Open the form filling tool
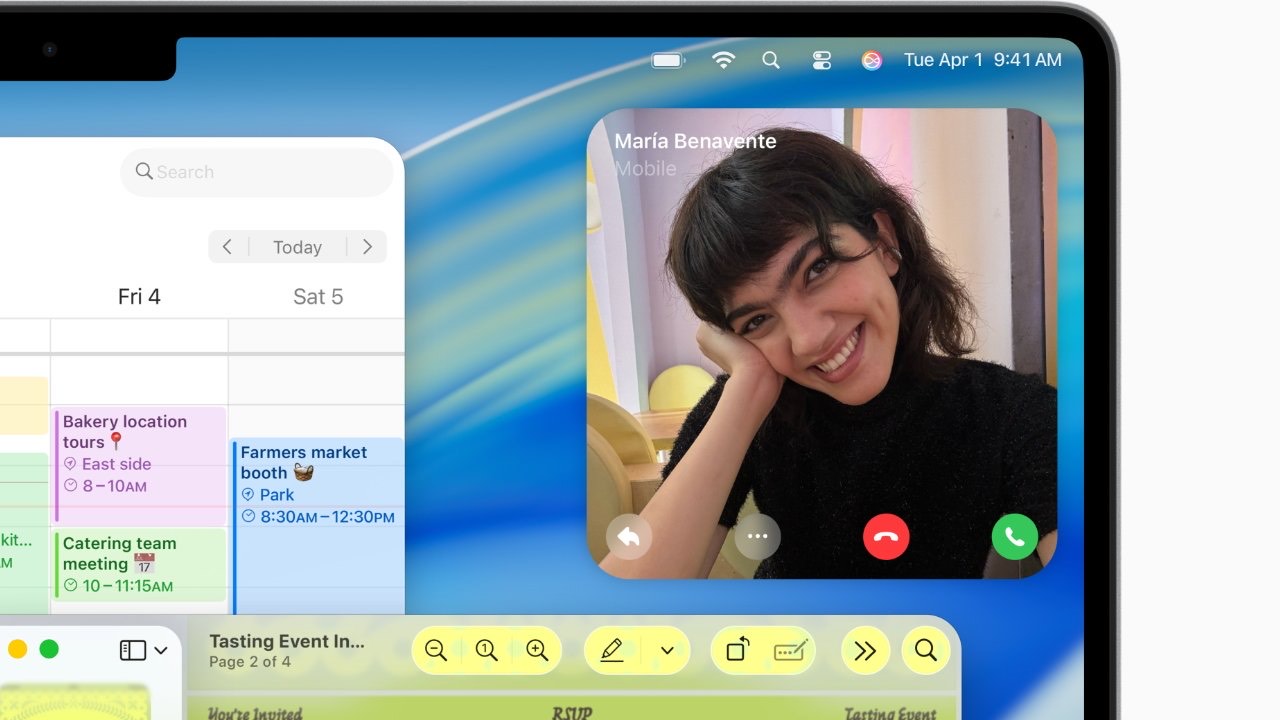Image resolution: width=1280 pixels, height=720 pixels. click(x=791, y=651)
